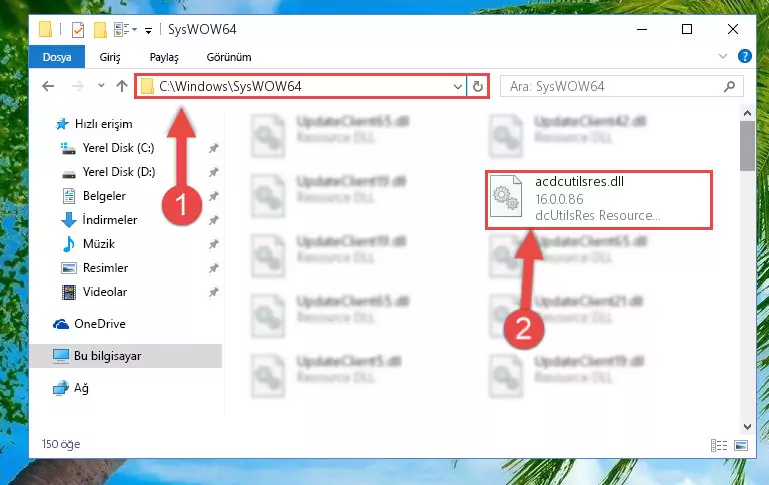Click pin icon beside Müzik
The height and width of the screenshot is (485, 769).
point(213,244)
